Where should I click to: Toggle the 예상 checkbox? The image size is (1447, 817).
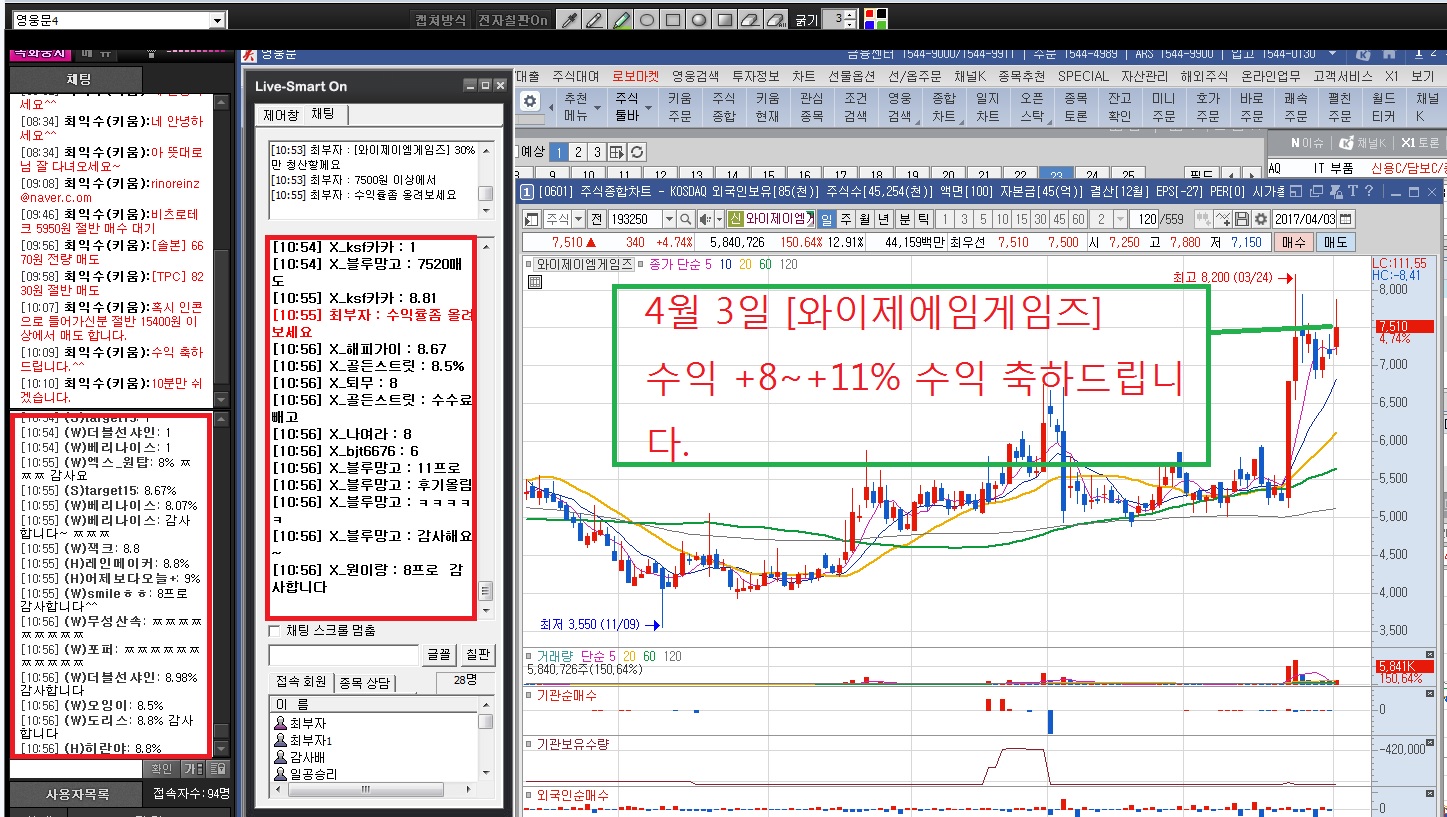[516, 152]
